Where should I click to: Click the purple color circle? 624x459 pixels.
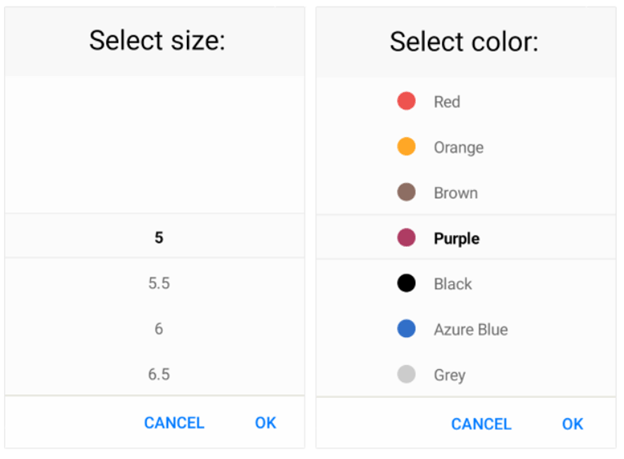point(406,238)
